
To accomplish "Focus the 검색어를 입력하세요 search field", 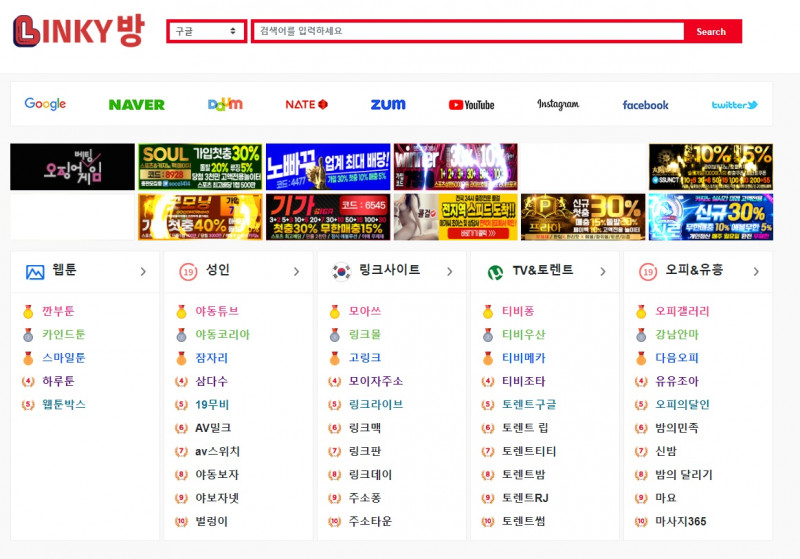I will click(467, 31).
